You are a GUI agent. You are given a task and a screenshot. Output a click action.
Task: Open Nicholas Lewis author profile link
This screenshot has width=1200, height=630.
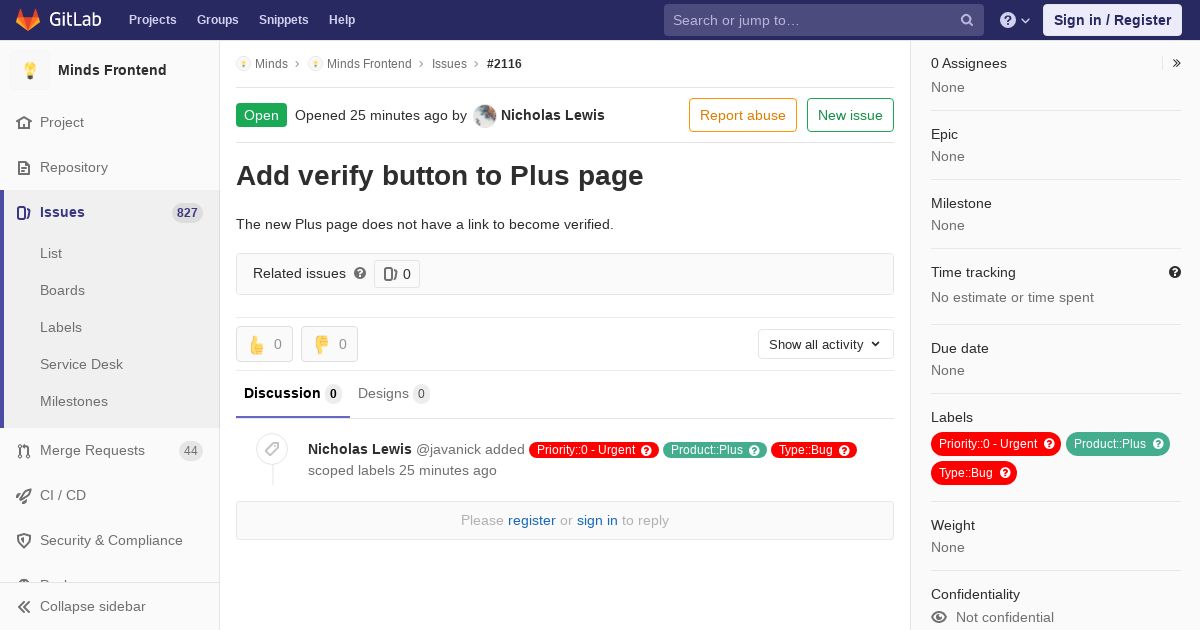[x=553, y=115]
